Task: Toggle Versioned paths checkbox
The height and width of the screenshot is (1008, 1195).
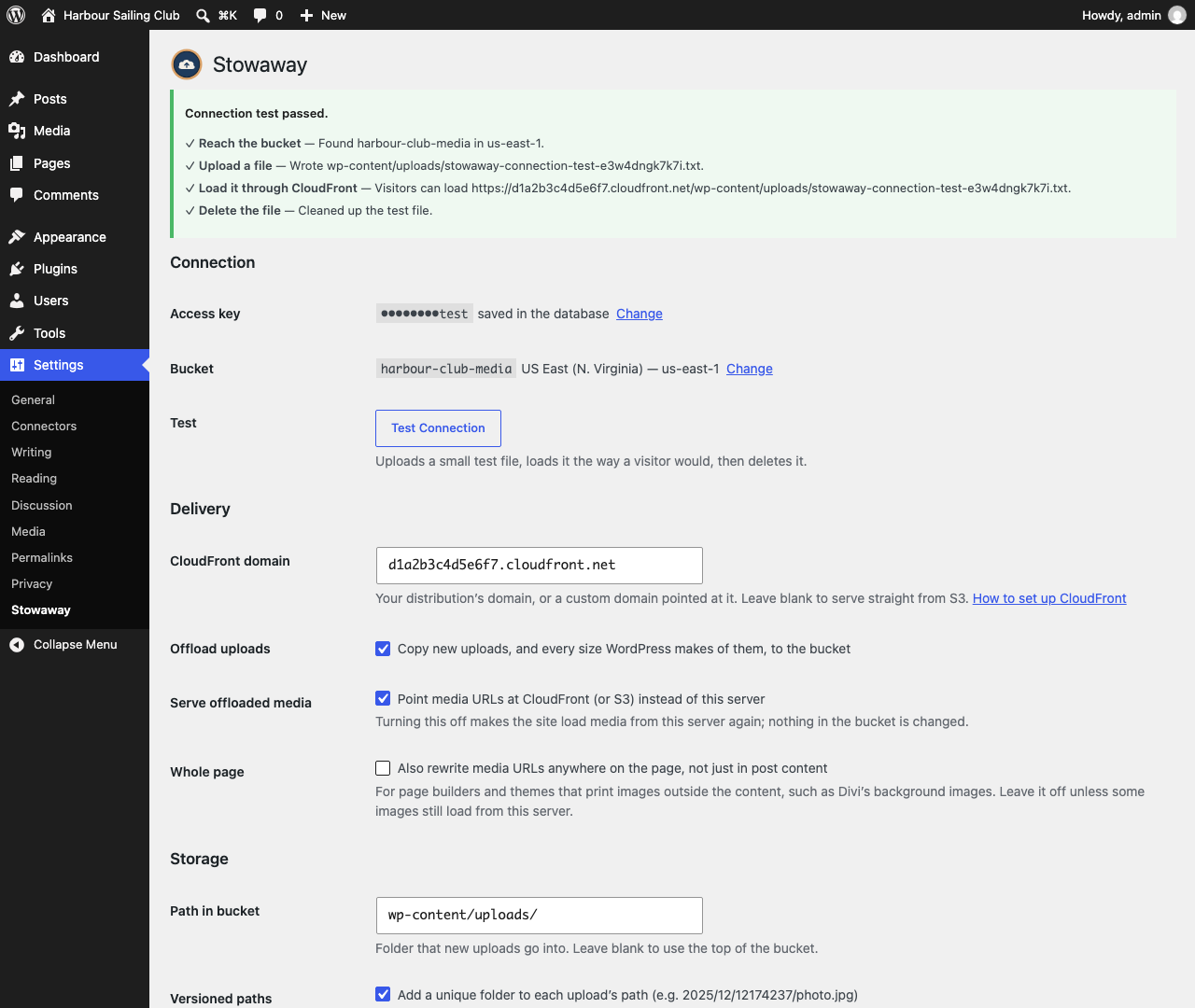Action: point(383,994)
